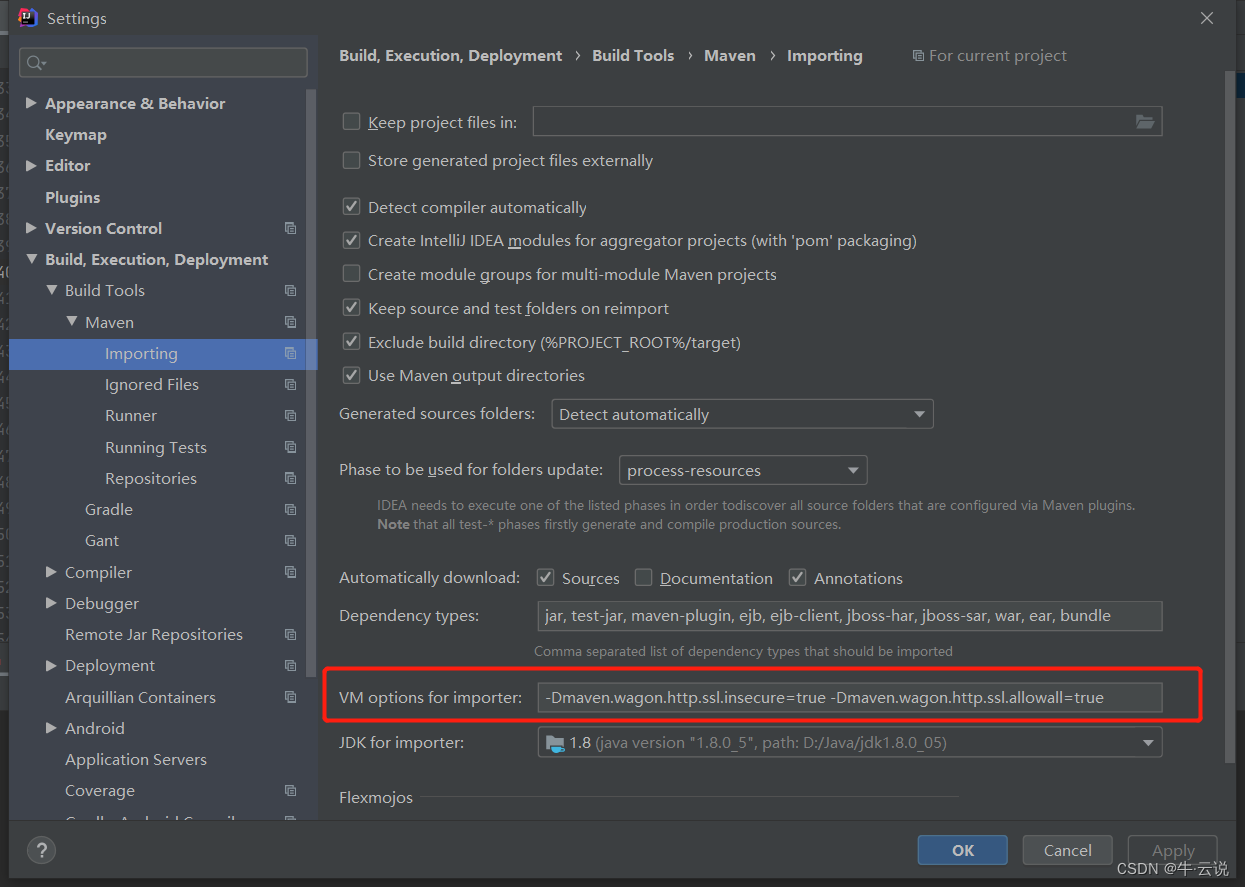Screen dimensions: 1245x887
Task: Click the project-level icon beside Compiler
Action: click(290, 572)
